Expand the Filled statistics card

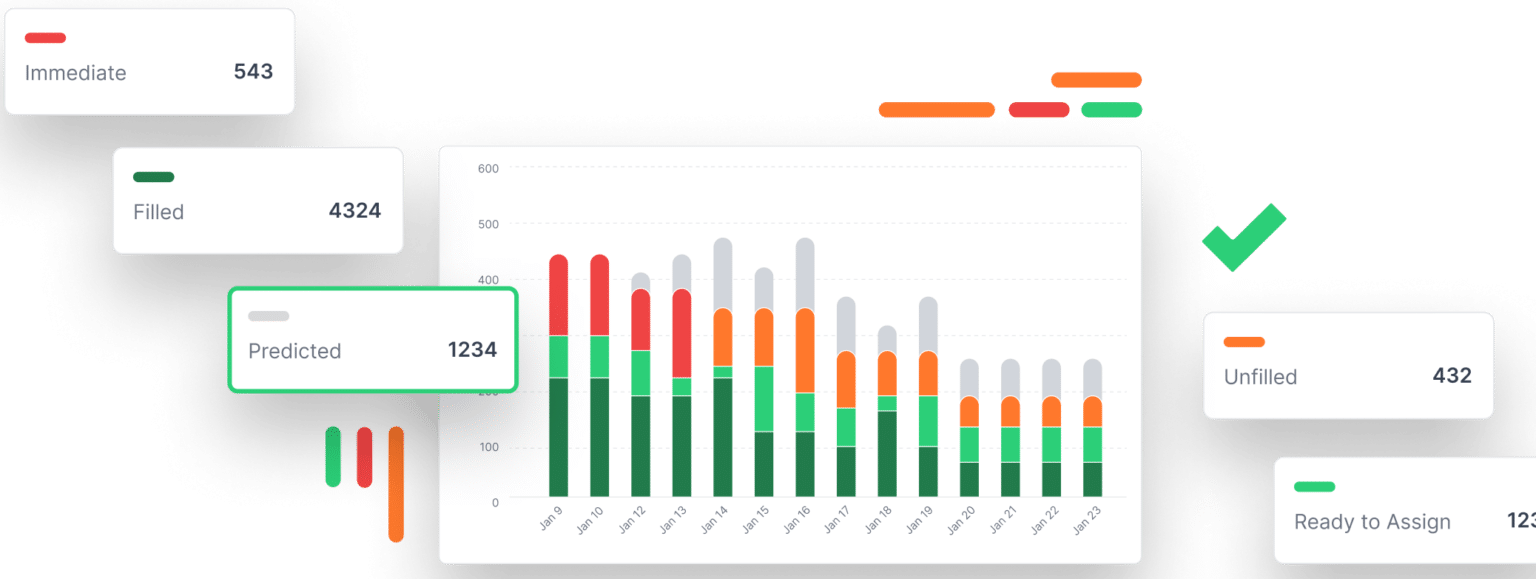257,200
